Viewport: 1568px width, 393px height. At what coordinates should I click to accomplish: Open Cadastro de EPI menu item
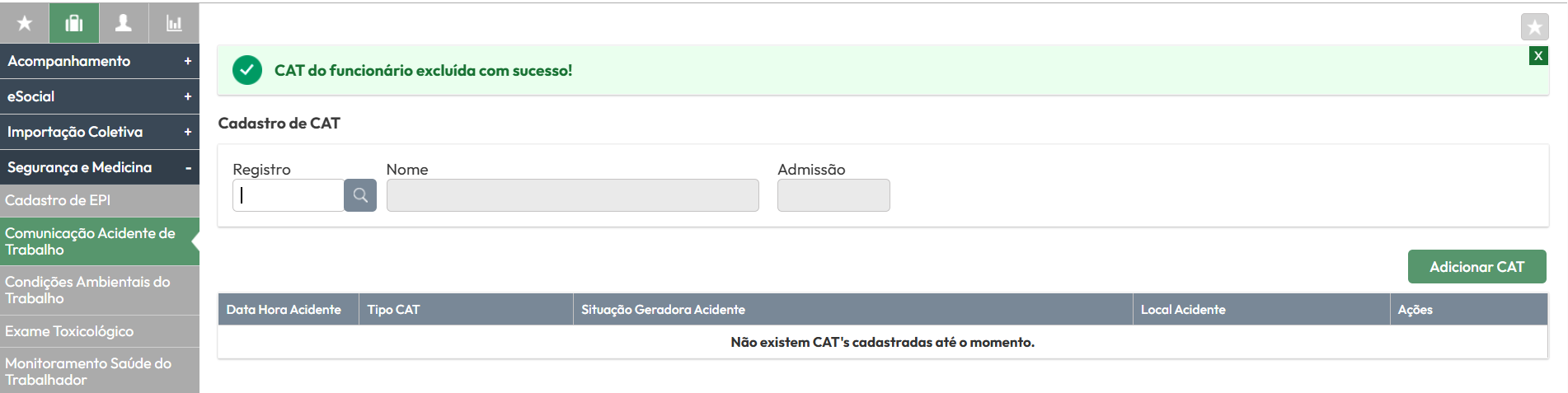(100, 200)
